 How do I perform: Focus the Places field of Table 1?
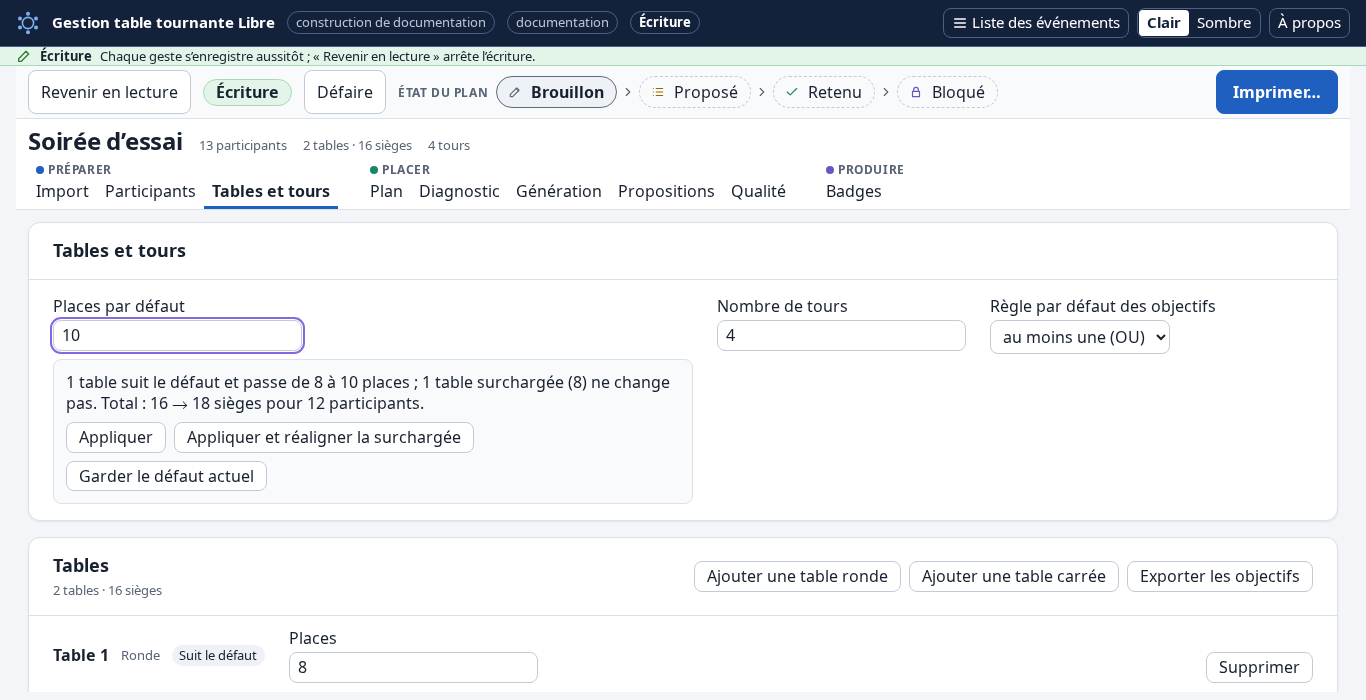[x=413, y=667]
